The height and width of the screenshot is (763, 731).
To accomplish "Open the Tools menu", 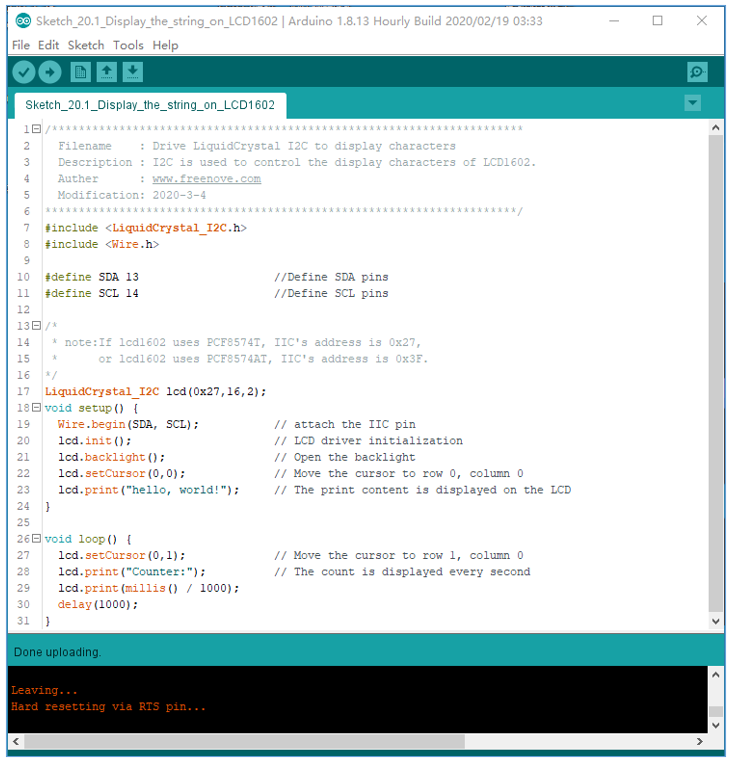I will [128, 45].
